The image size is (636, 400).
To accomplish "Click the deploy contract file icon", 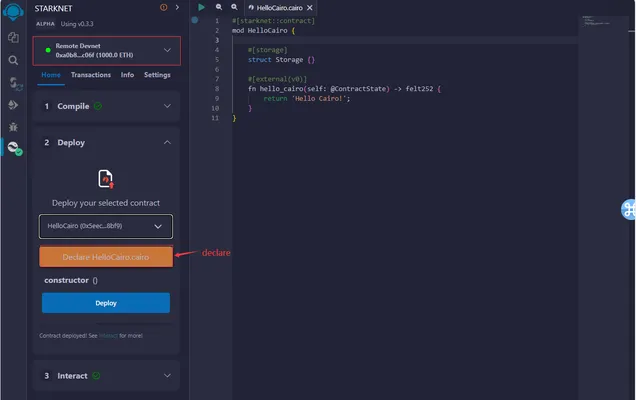I will click(106, 179).
